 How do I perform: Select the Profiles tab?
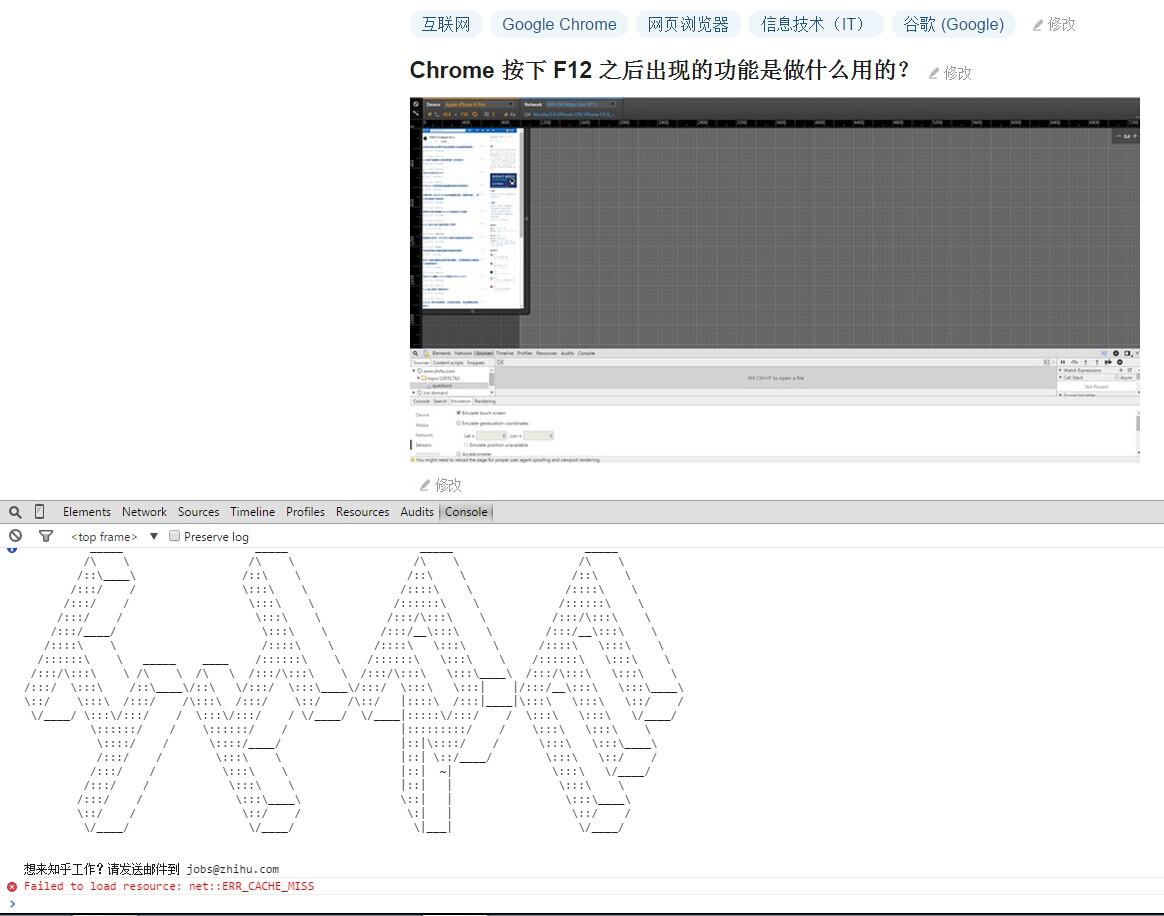[305, 511]
